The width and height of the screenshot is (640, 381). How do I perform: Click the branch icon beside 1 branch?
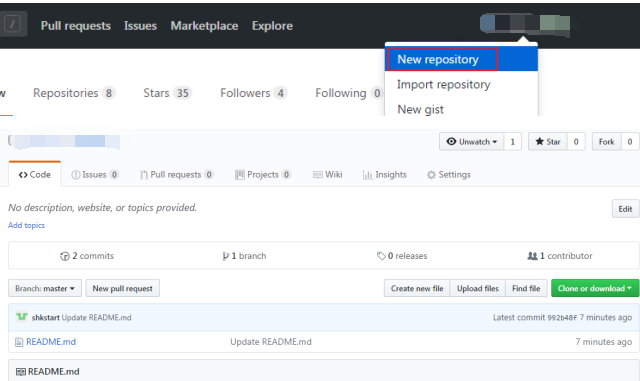(225, 256)
